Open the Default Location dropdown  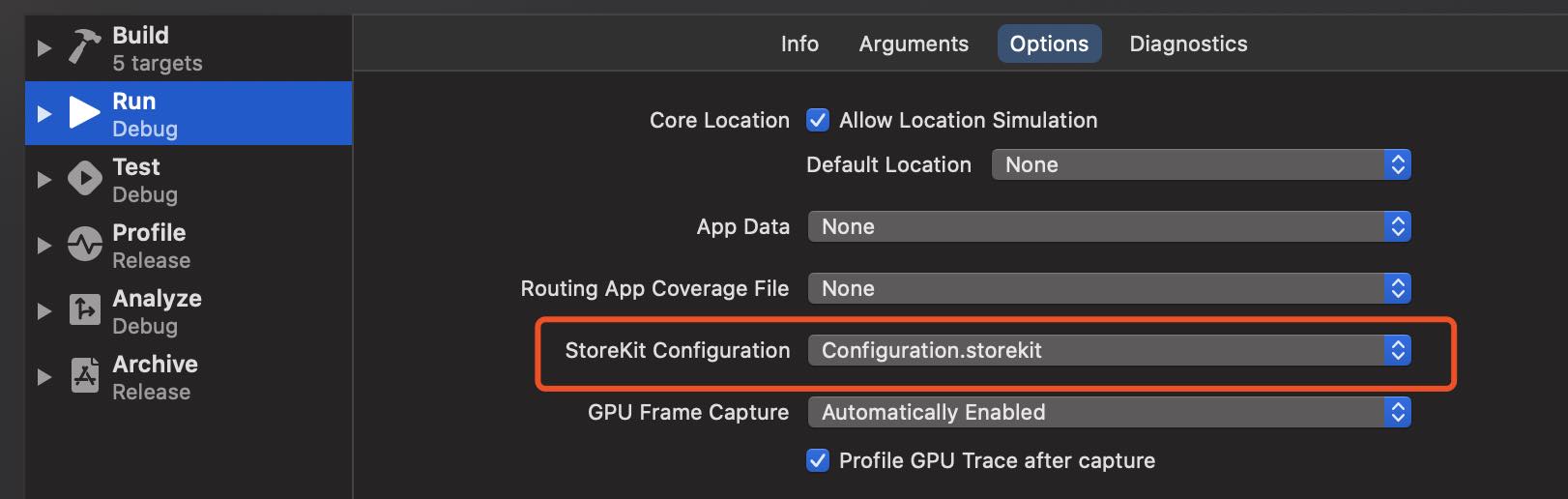point(1201,164)
